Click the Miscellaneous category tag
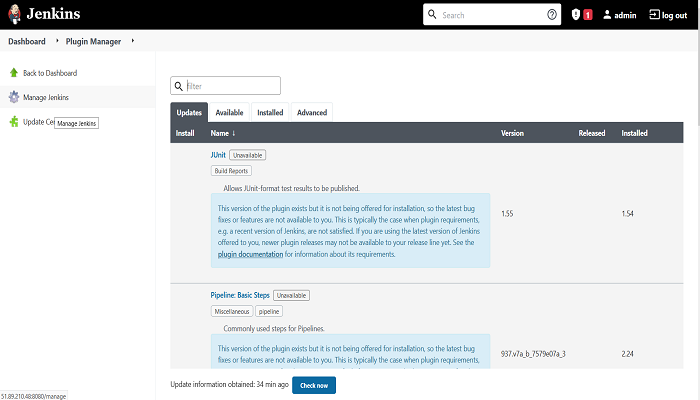The image size is (700, 400). tap(232, 311)
